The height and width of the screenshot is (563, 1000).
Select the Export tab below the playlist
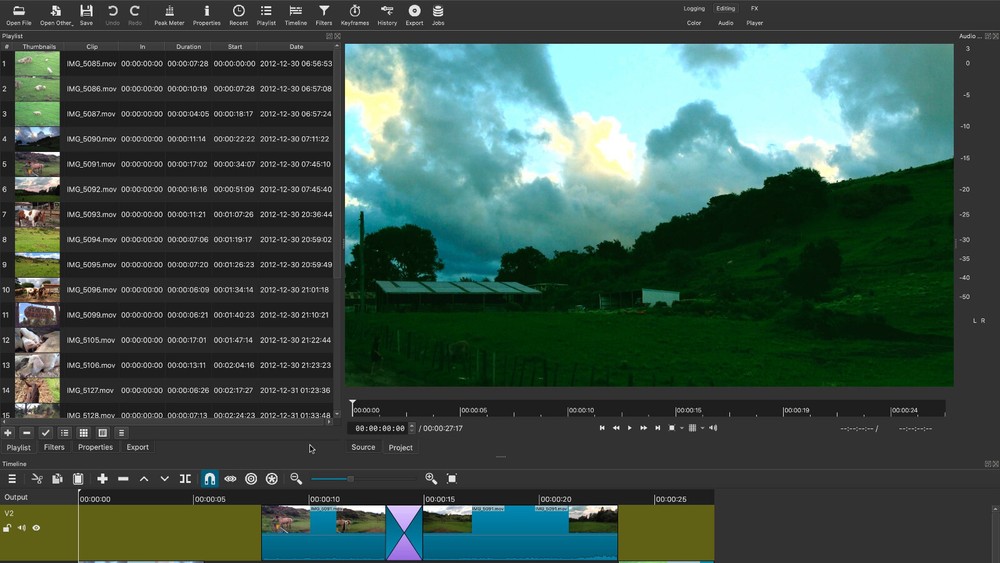[x=137, y=448]
